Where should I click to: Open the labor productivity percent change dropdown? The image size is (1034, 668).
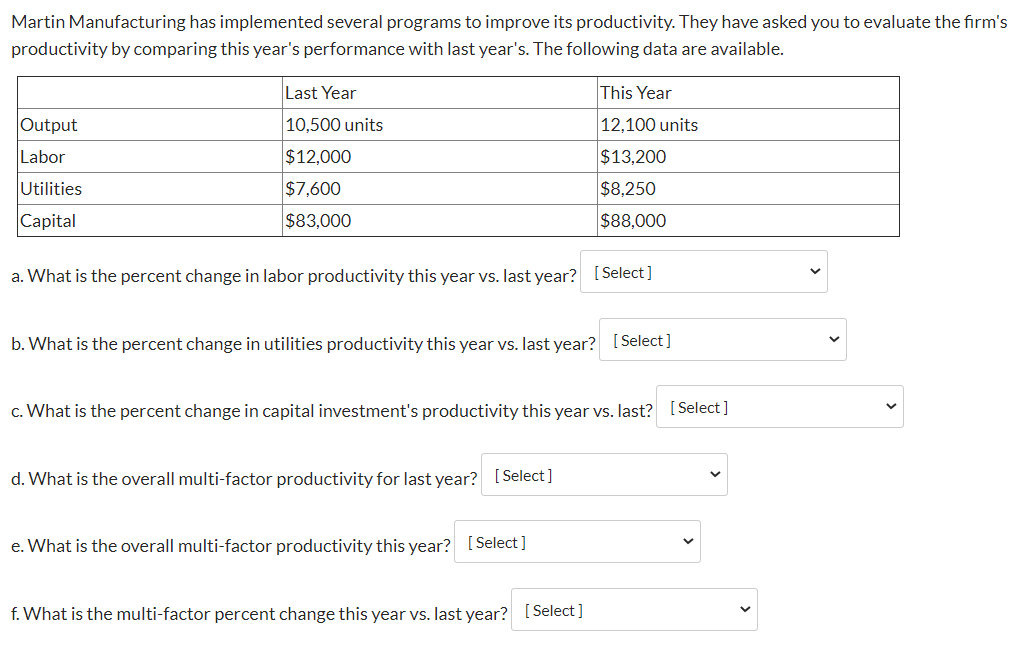[704, 272]
